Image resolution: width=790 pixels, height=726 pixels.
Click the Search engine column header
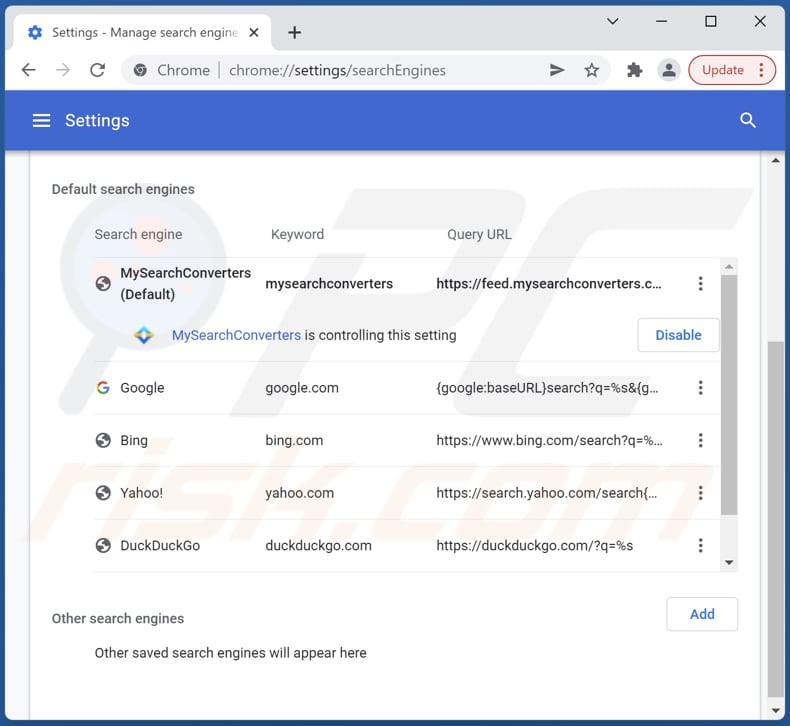(x=139, y=235)
